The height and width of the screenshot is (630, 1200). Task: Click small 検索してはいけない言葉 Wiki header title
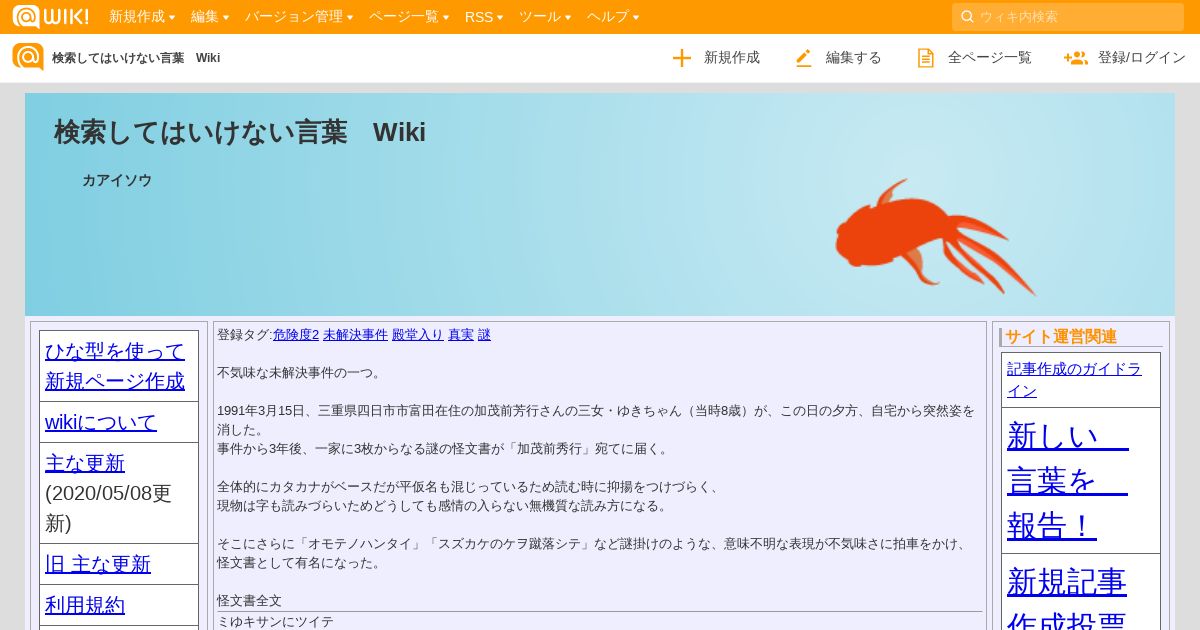[136, 58]
